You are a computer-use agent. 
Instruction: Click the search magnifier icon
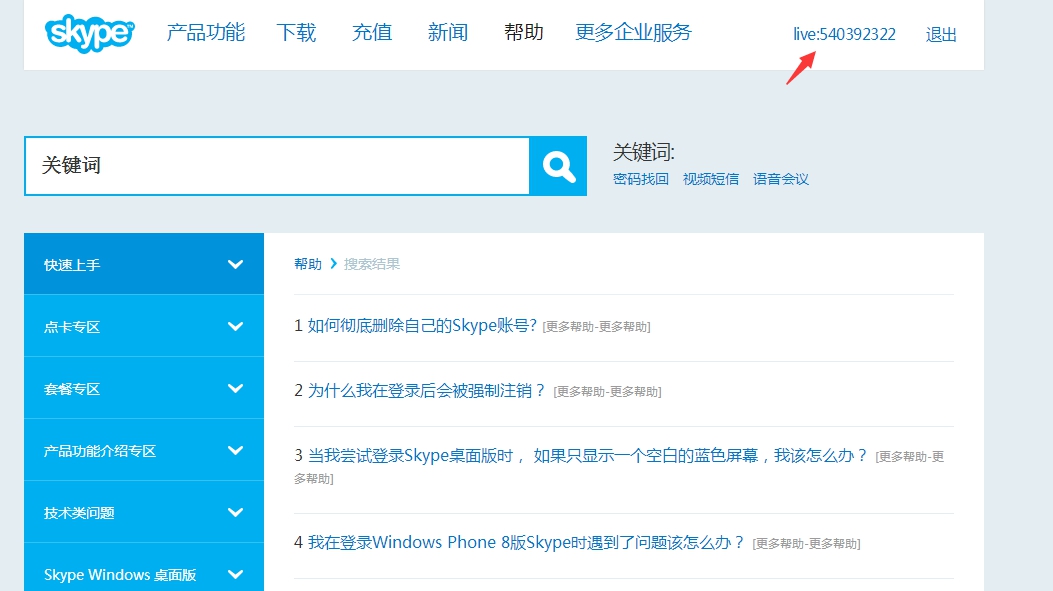point(558,165)
